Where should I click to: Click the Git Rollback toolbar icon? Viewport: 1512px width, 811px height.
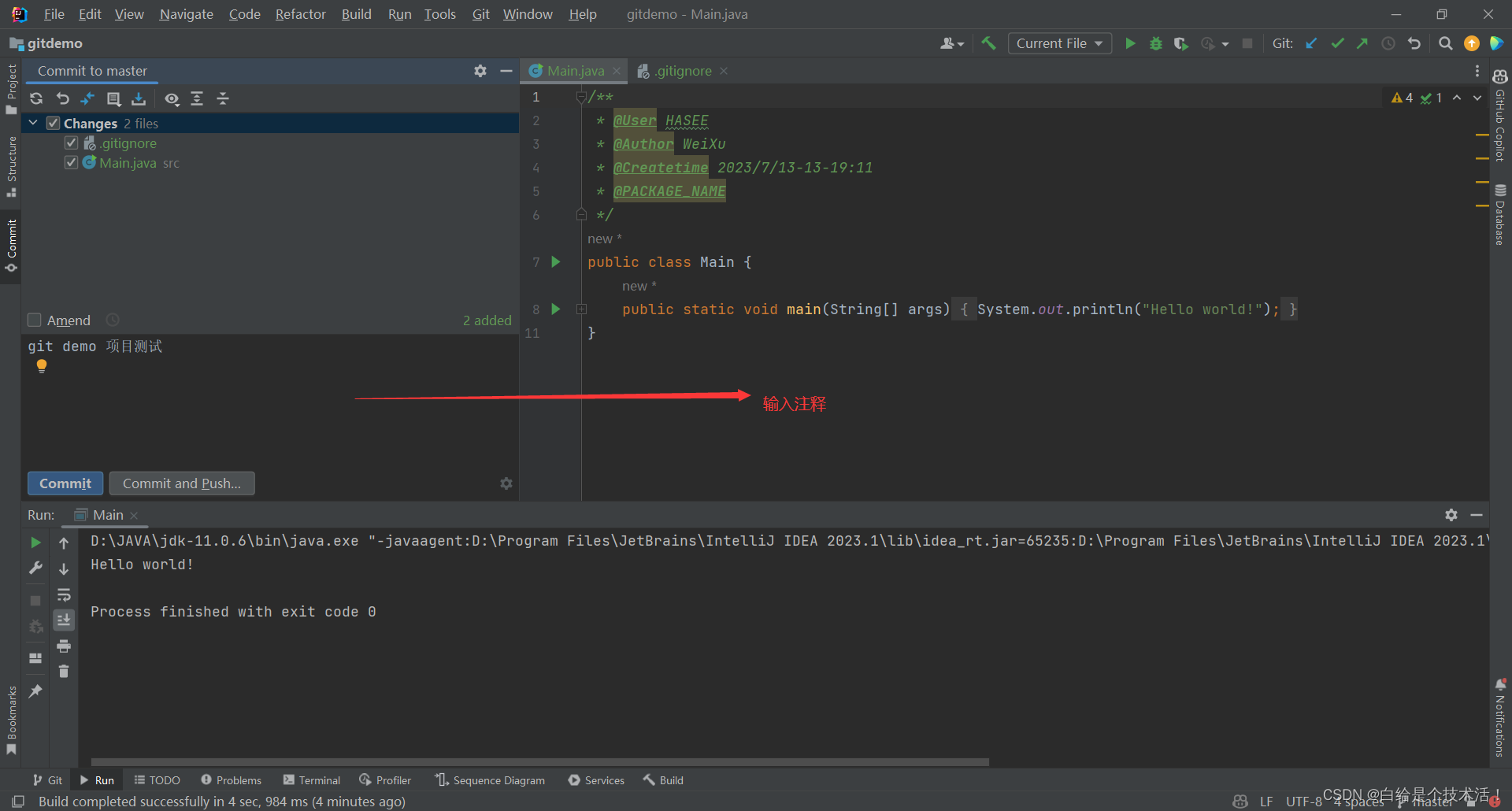click(x=1414, y=43)
